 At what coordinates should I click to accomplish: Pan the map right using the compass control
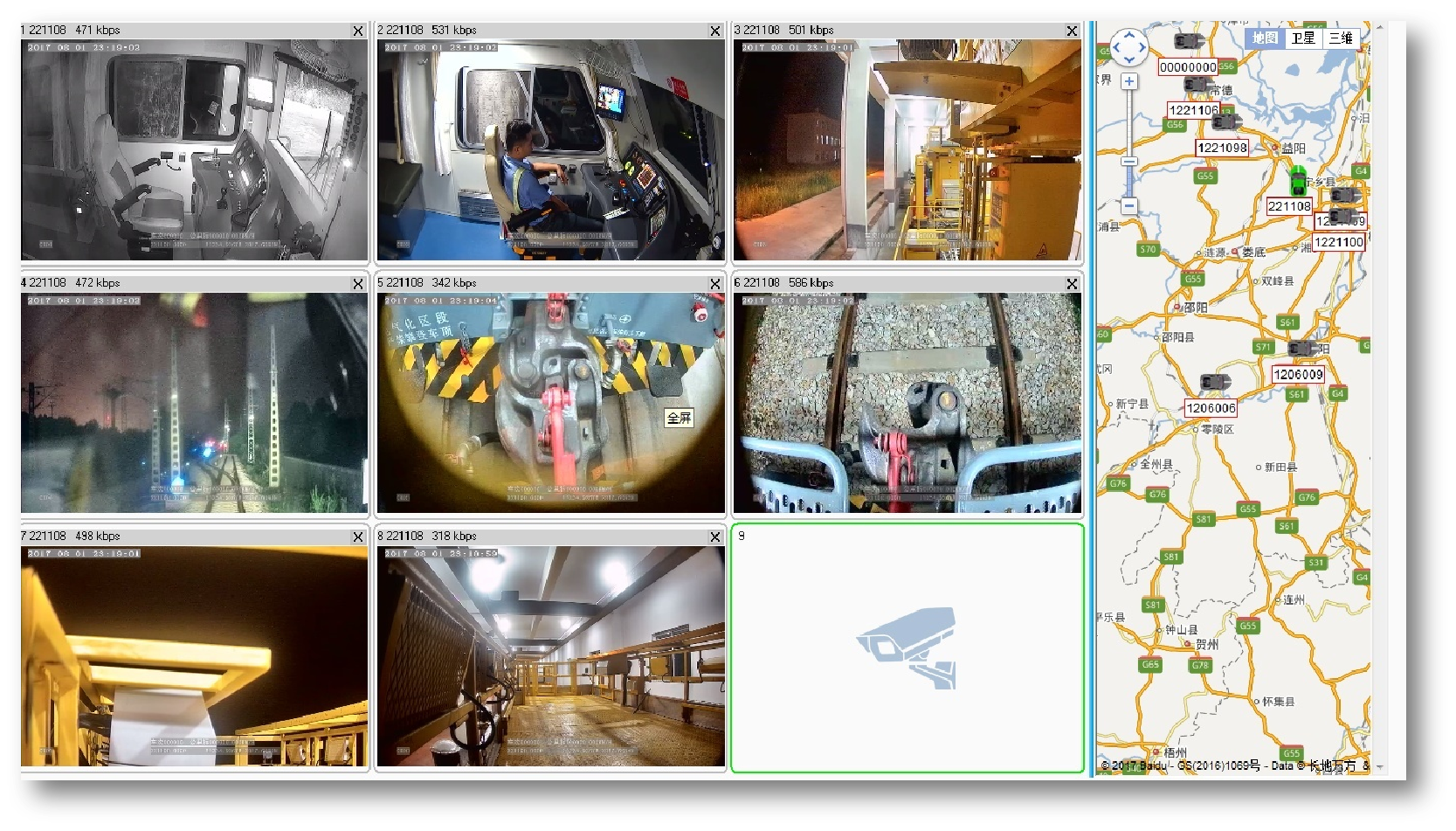(x=1141, y=47)
